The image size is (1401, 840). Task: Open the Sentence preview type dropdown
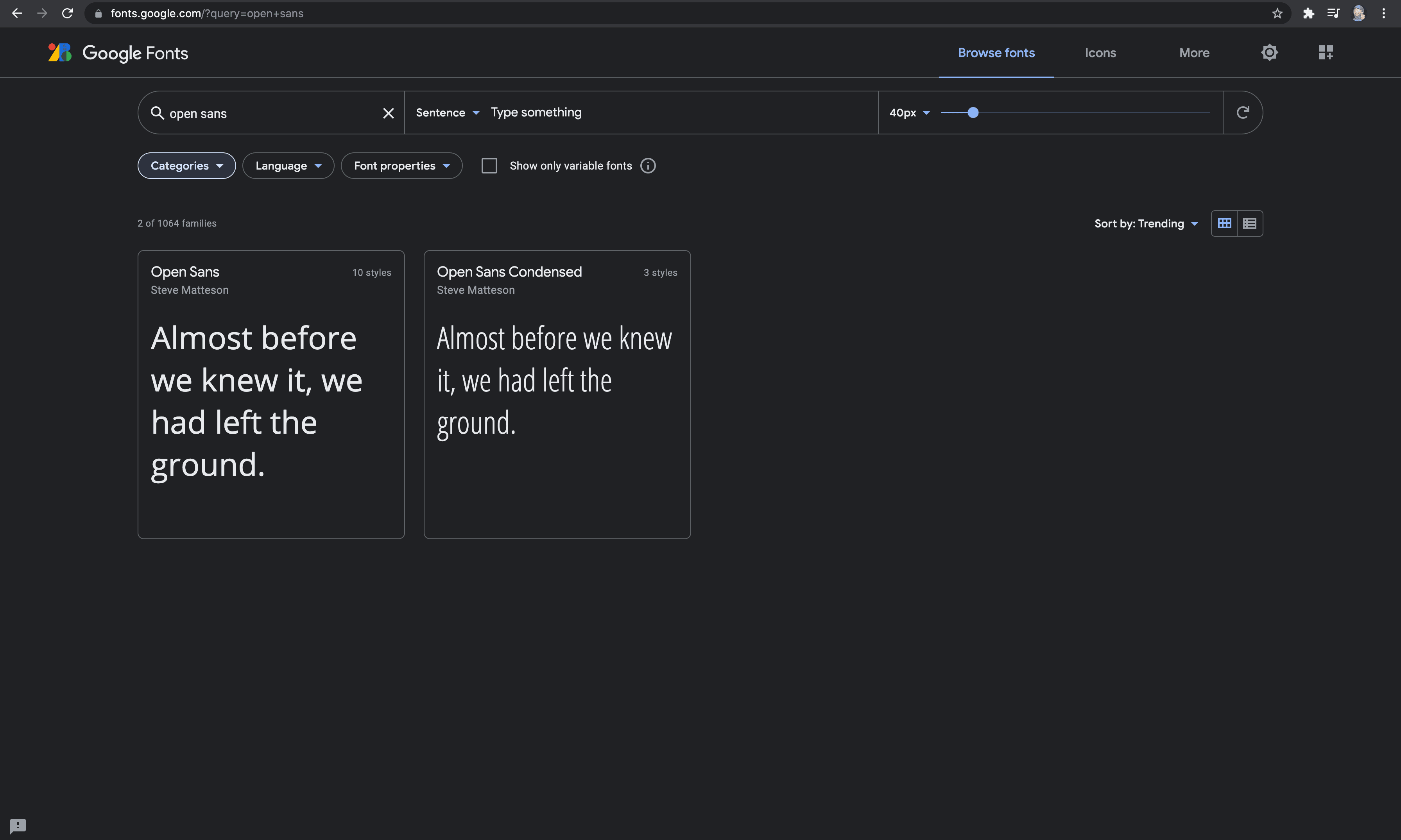(447, 113)
